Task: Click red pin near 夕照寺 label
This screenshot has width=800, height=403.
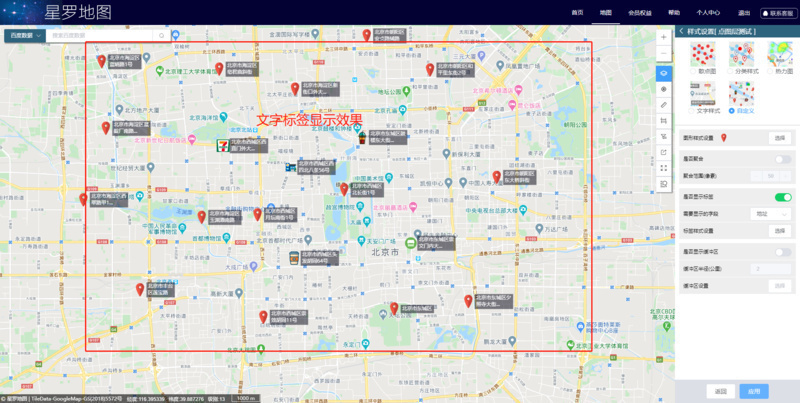Action: 468,301
